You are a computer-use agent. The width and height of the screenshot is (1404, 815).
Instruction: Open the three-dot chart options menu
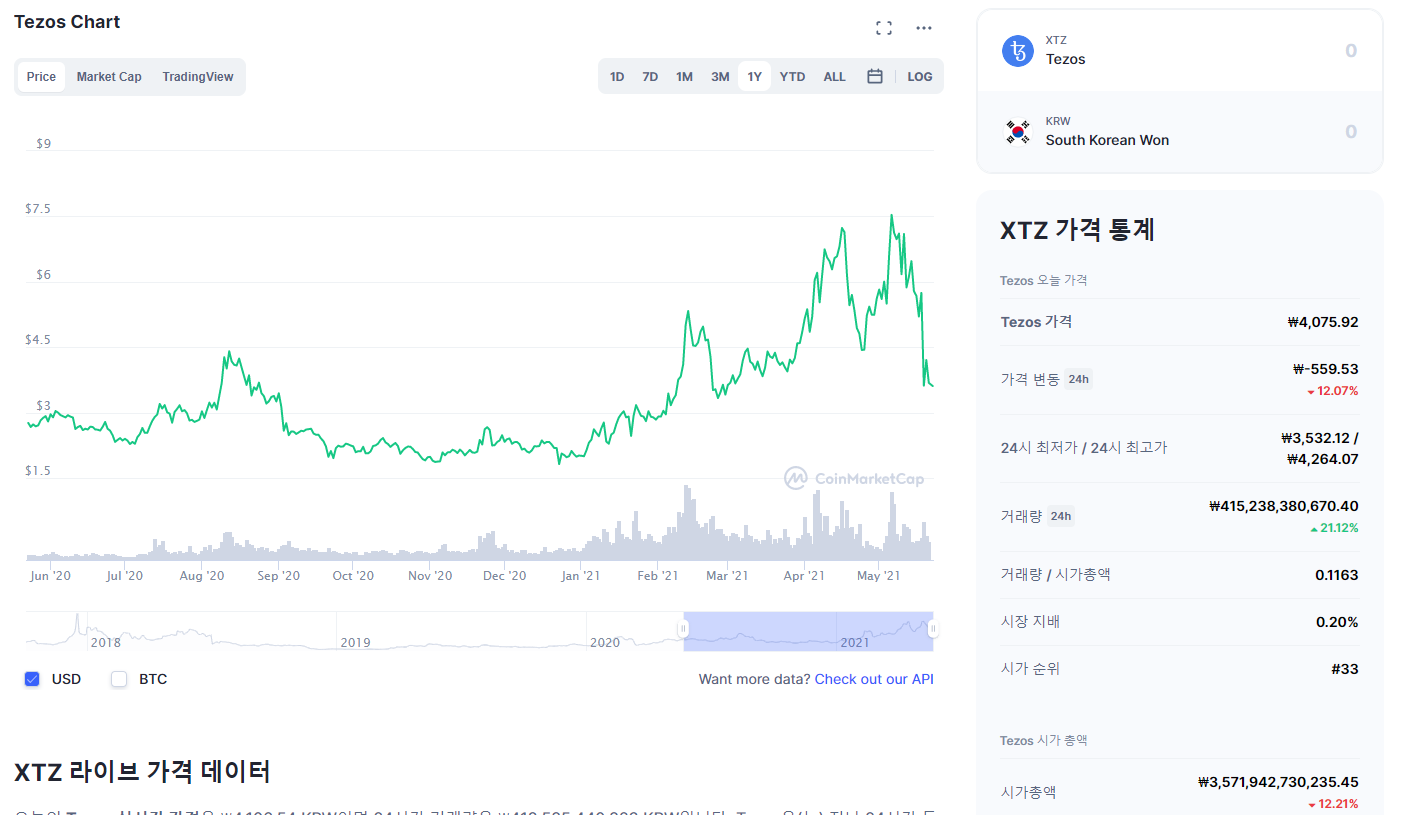[x=924, y=28]
